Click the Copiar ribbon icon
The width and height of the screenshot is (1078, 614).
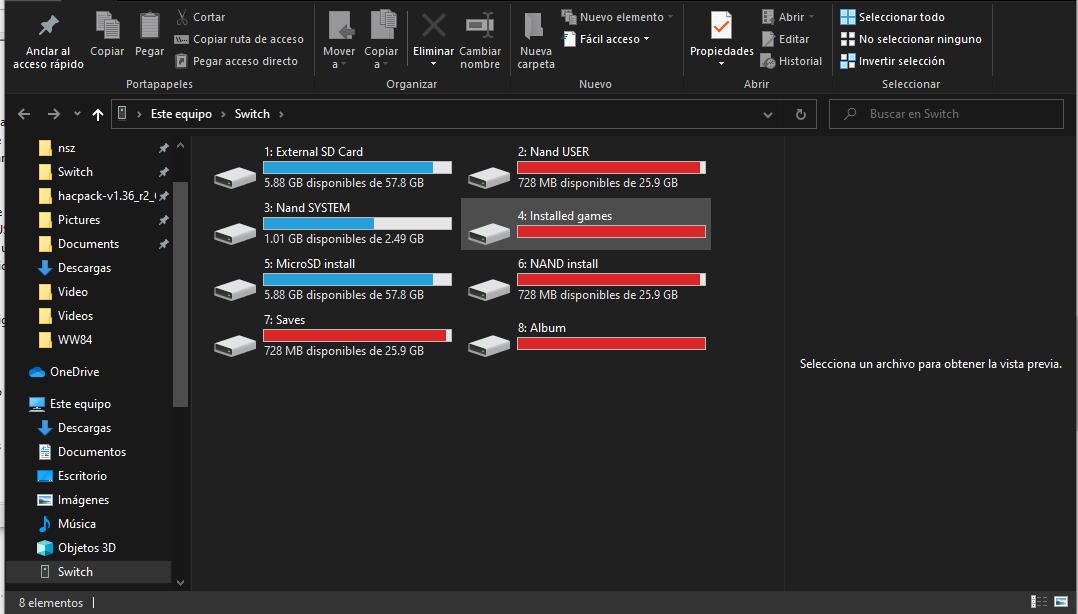coord(107,26)
